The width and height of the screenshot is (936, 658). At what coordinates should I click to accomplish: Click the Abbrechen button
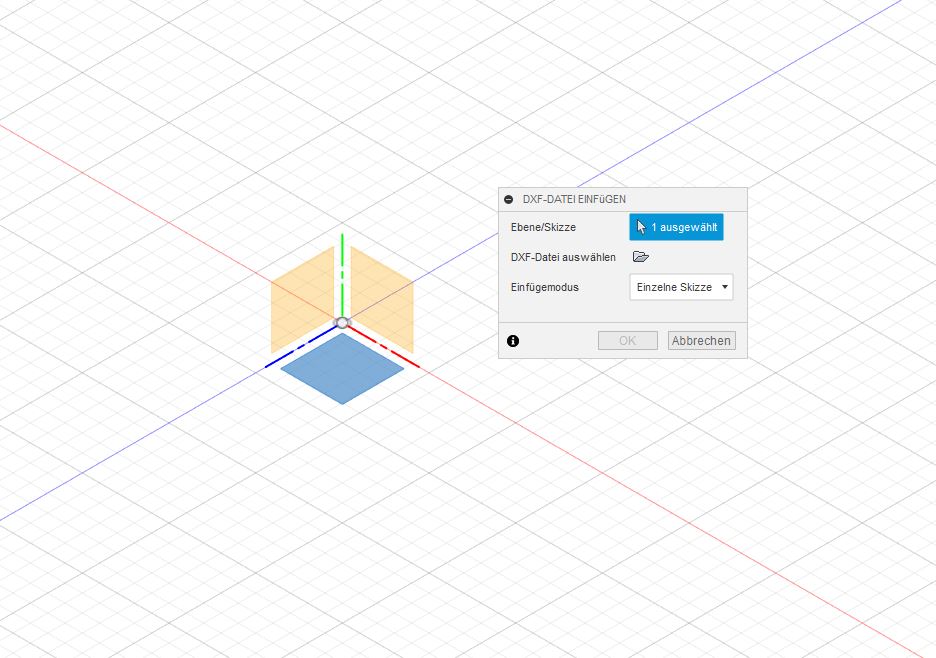pos(701,340)
